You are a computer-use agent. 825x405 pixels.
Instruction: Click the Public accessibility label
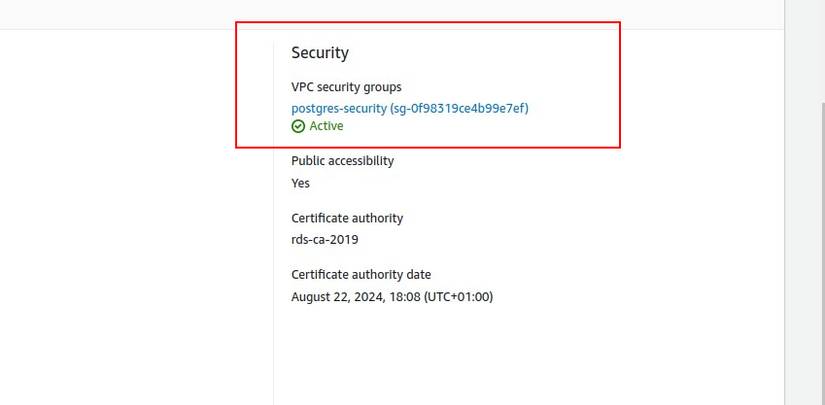[x=342, y=160]
